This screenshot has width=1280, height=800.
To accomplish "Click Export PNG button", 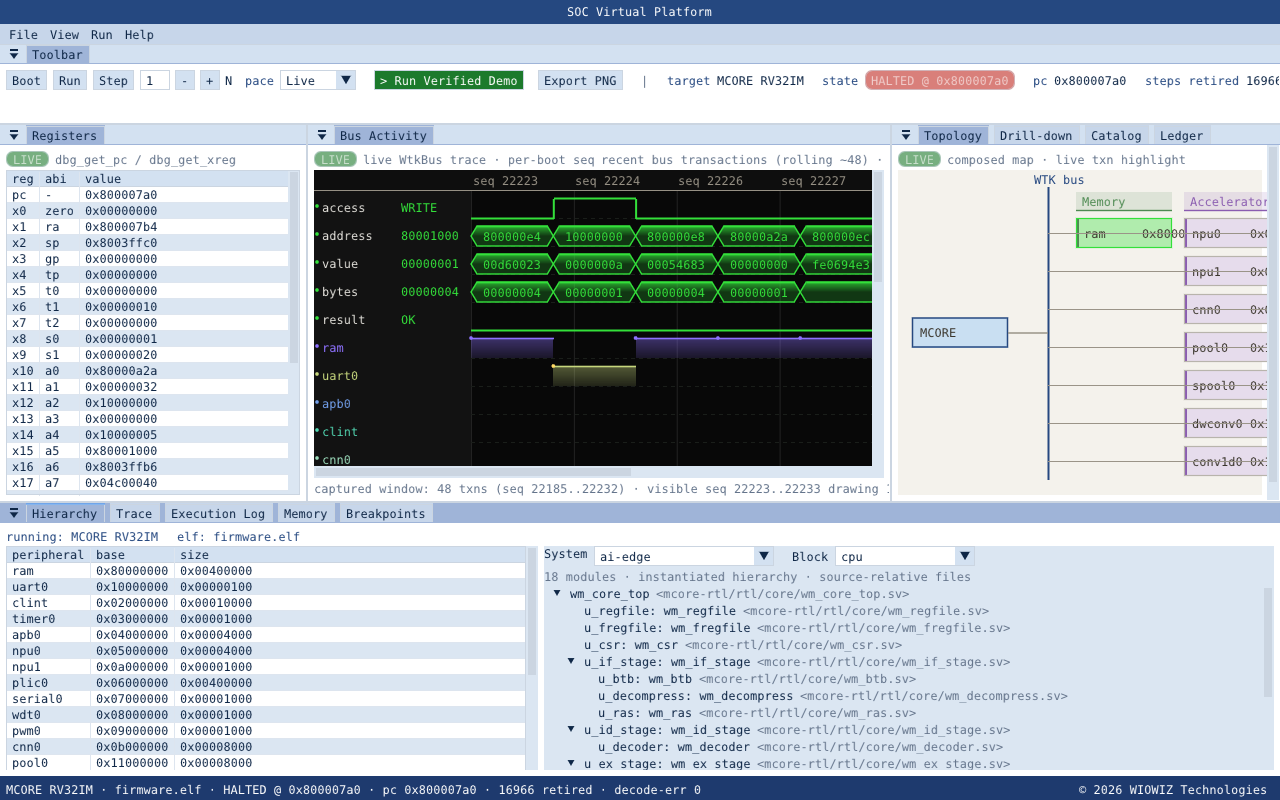I will click(580, 80).
